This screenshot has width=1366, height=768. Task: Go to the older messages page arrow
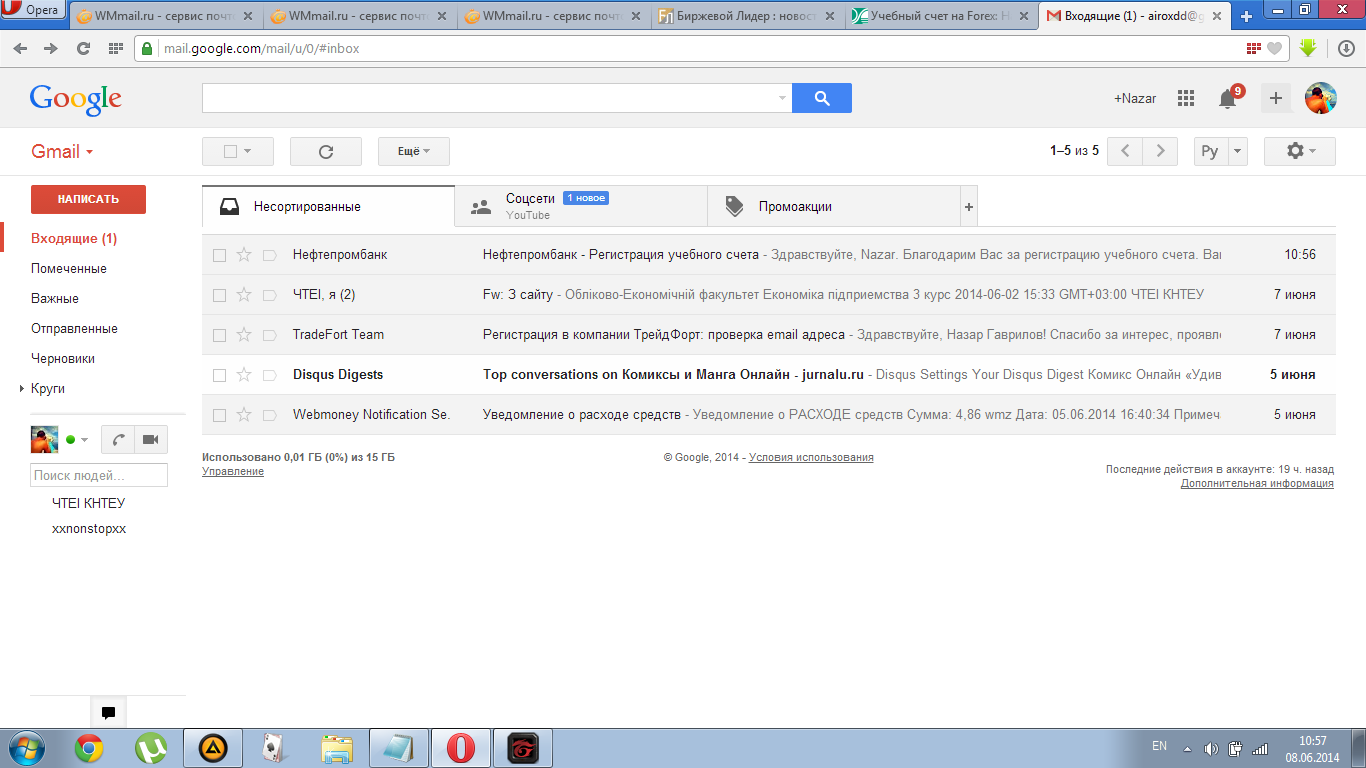pos(1160,151)
